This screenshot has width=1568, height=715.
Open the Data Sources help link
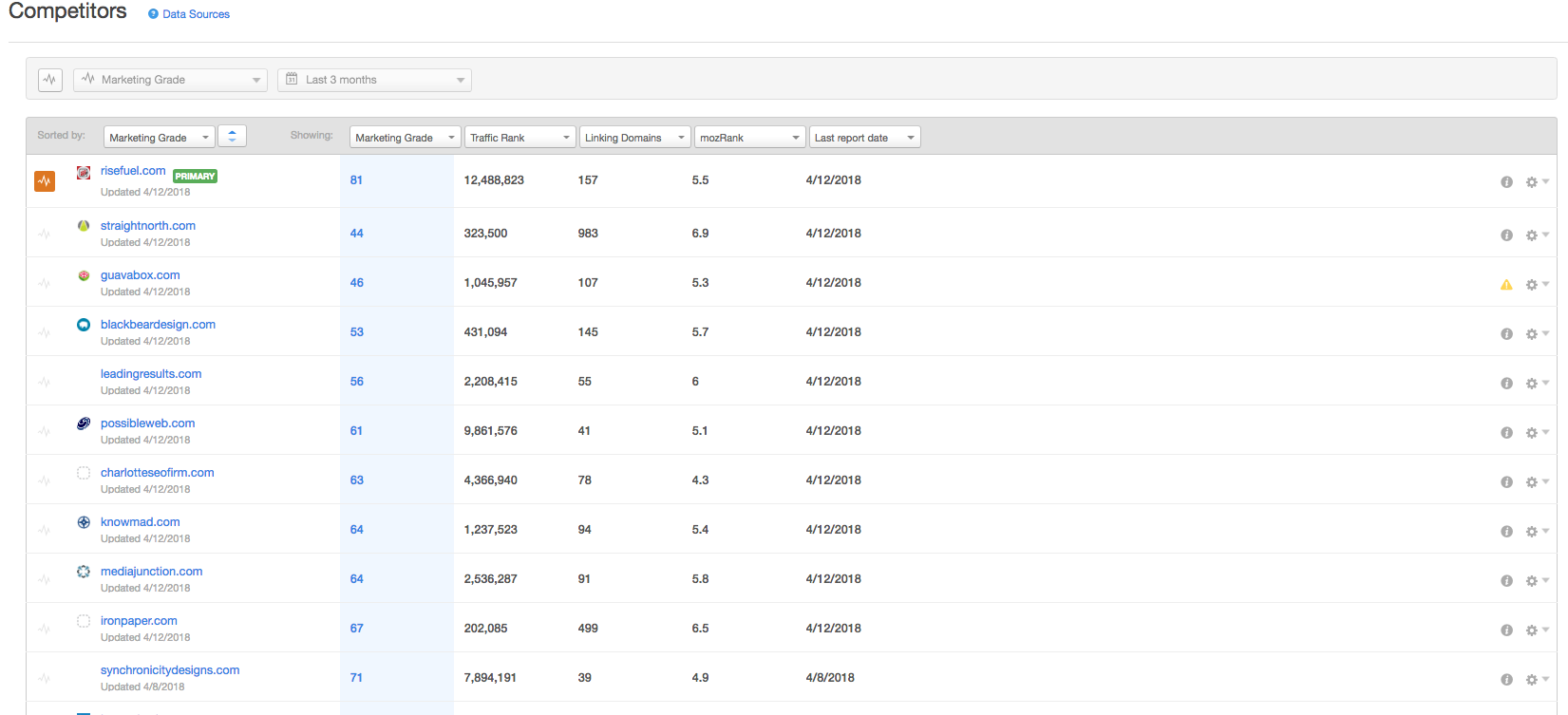pos(189,14)
